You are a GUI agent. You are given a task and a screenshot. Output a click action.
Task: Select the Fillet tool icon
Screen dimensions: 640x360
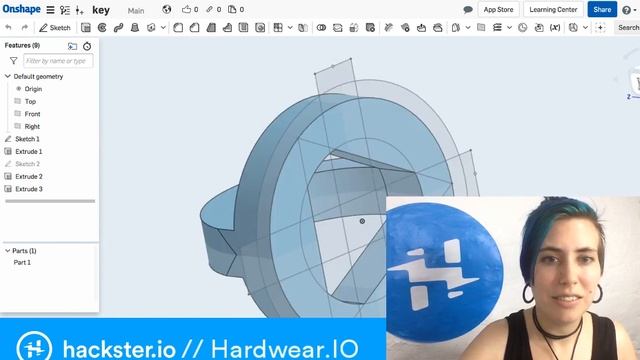pos(178,28)
